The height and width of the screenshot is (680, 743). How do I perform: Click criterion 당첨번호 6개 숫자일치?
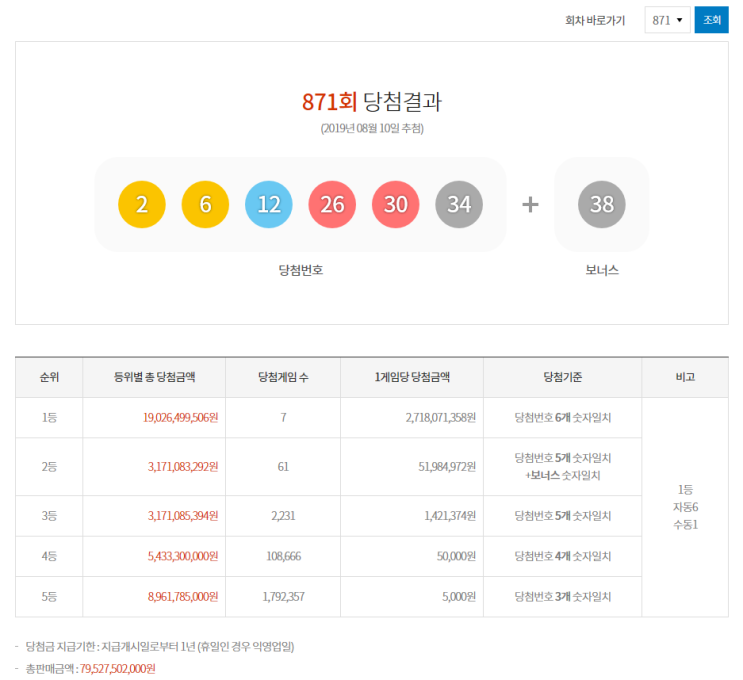(x=562, y=417)
